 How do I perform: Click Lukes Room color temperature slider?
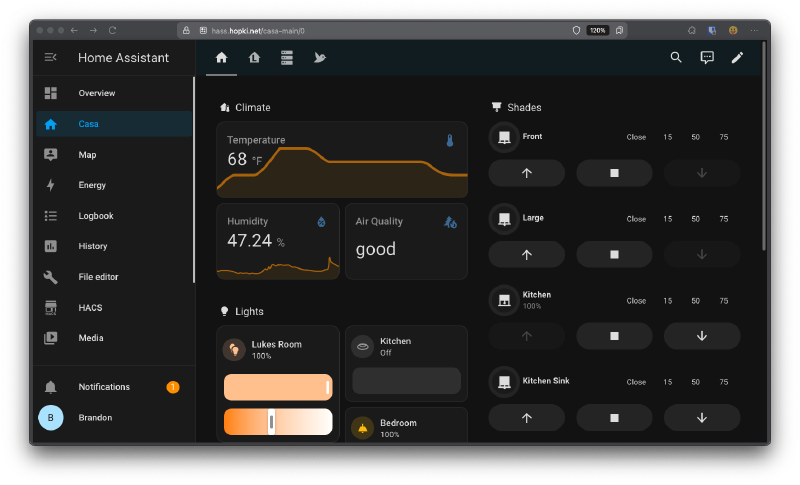(x=277, y=422)
